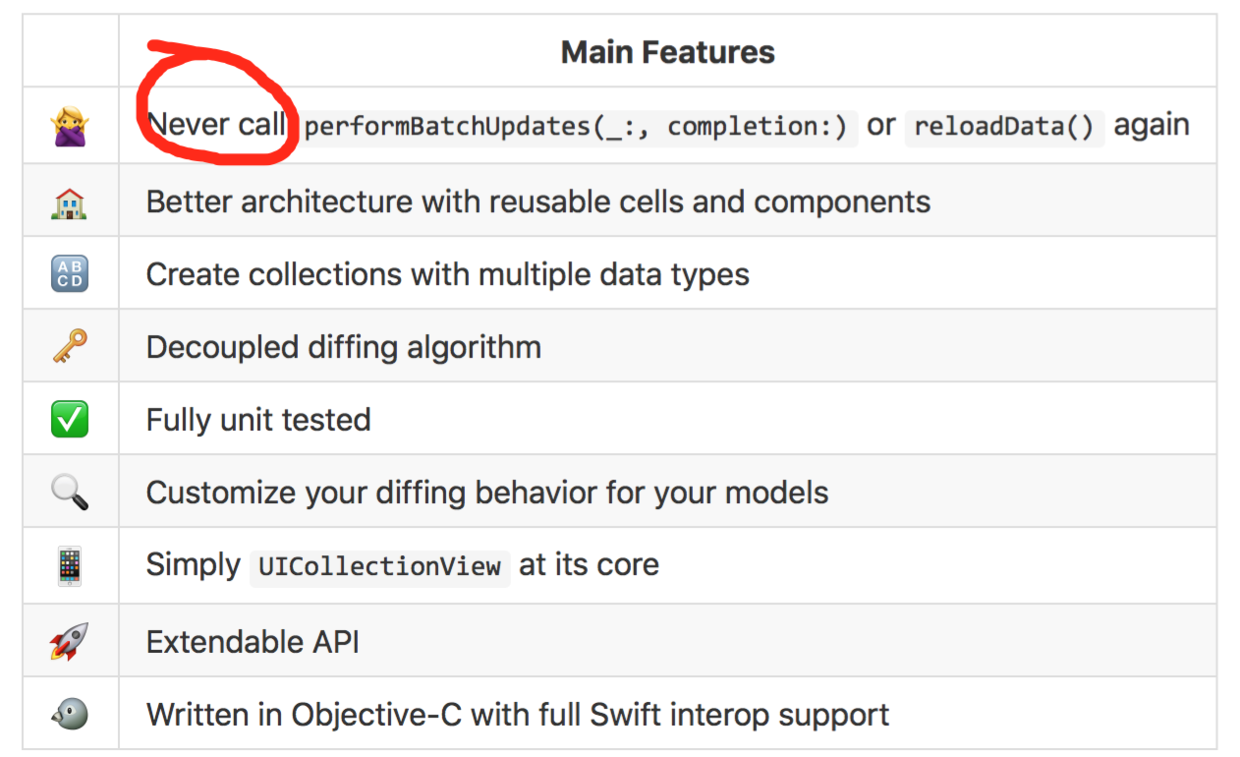Click "Create collections with multiple data types" text
This screenshot has width=1240, height=757.
click(x=447, y=274)
